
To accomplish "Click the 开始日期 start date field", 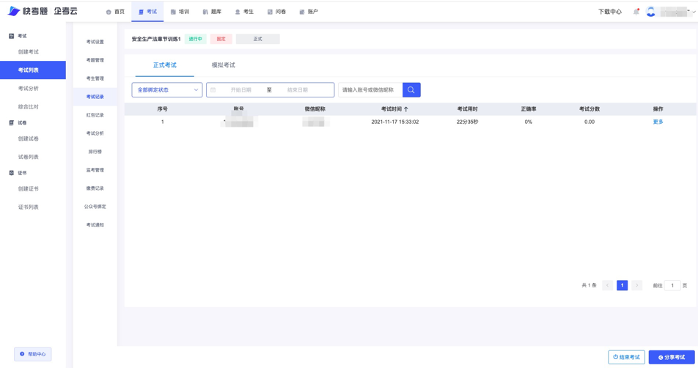I will point(241,90).
